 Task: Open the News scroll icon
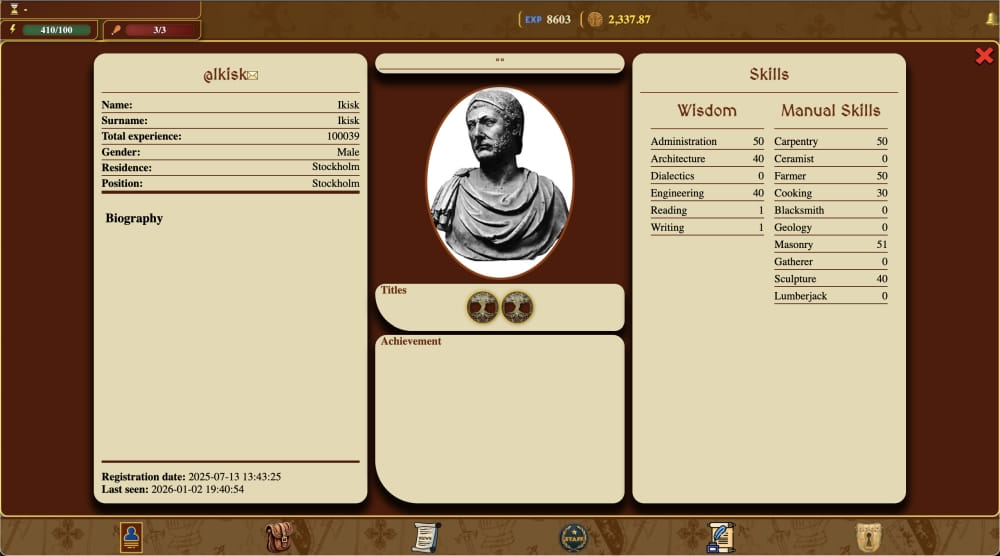pos(426,537)
